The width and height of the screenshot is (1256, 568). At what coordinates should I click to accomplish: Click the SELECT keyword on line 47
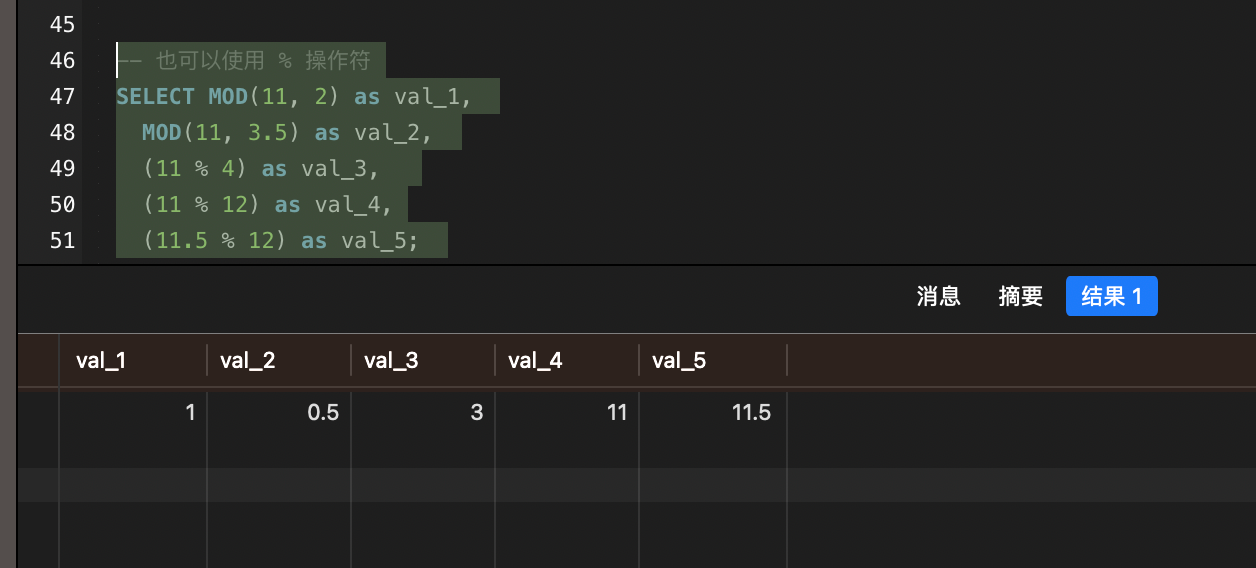(x=155, y=97)
